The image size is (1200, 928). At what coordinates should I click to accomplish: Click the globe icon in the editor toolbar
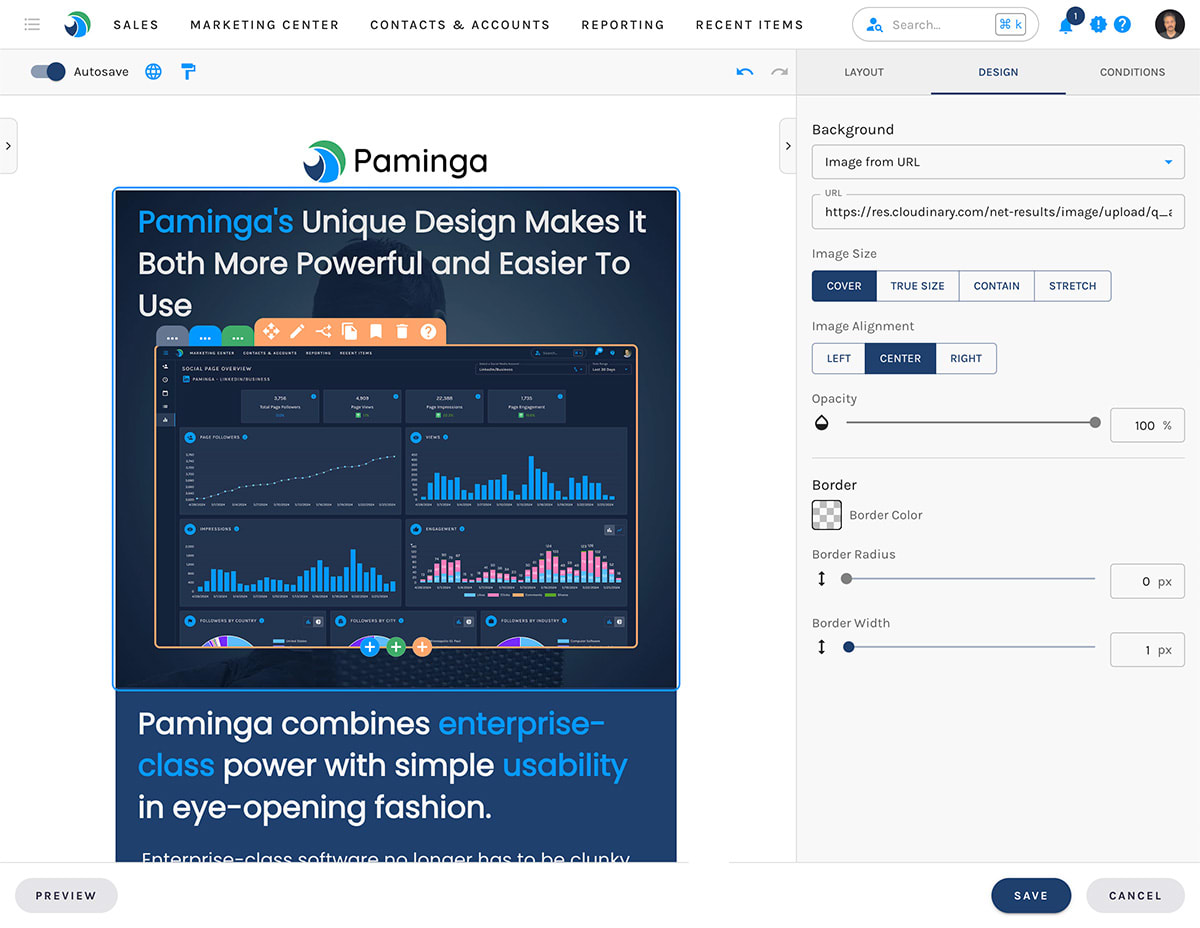click(152, 71)
